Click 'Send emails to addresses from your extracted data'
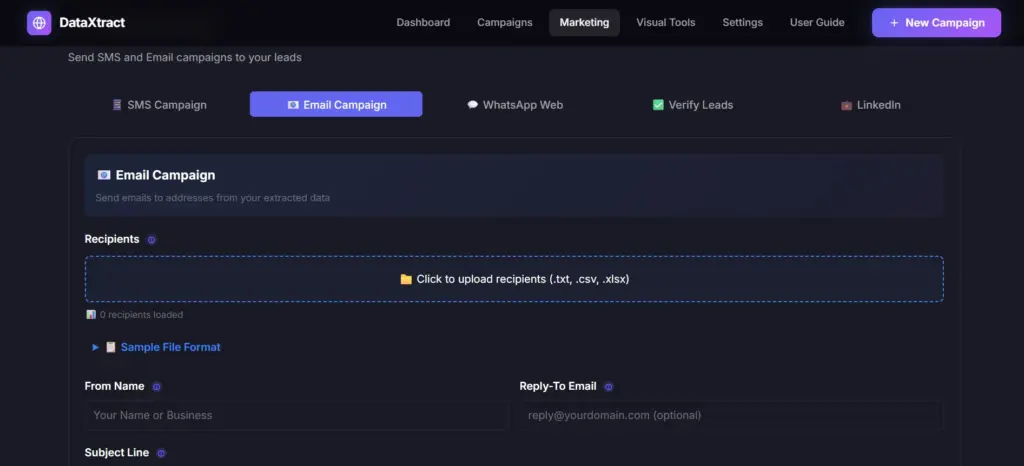This screenshot has width=1024, height=466. pyautogui.click(x=213, y=198)
